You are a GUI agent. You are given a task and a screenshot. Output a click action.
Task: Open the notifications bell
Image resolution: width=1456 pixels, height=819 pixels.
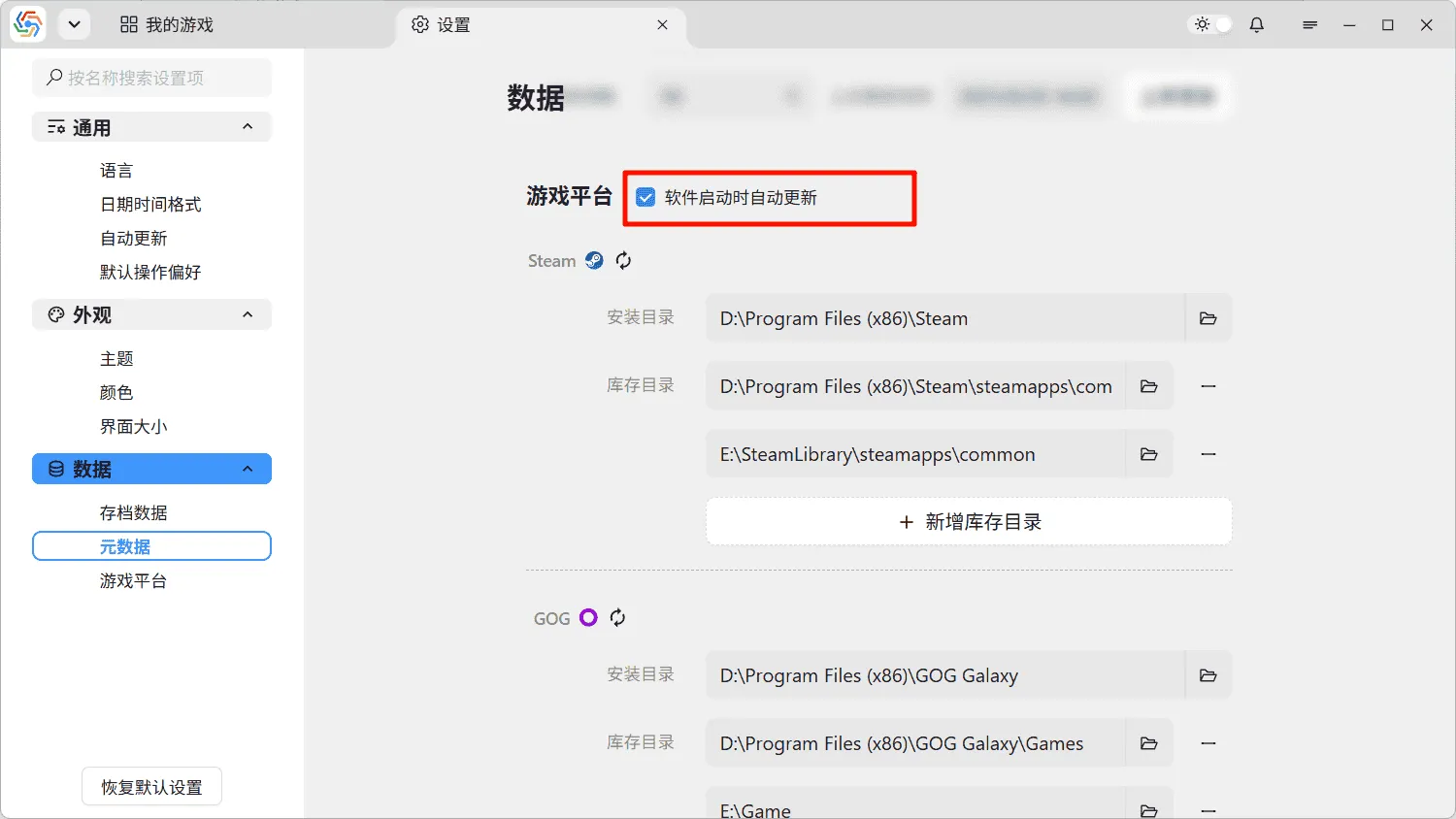1256,25
